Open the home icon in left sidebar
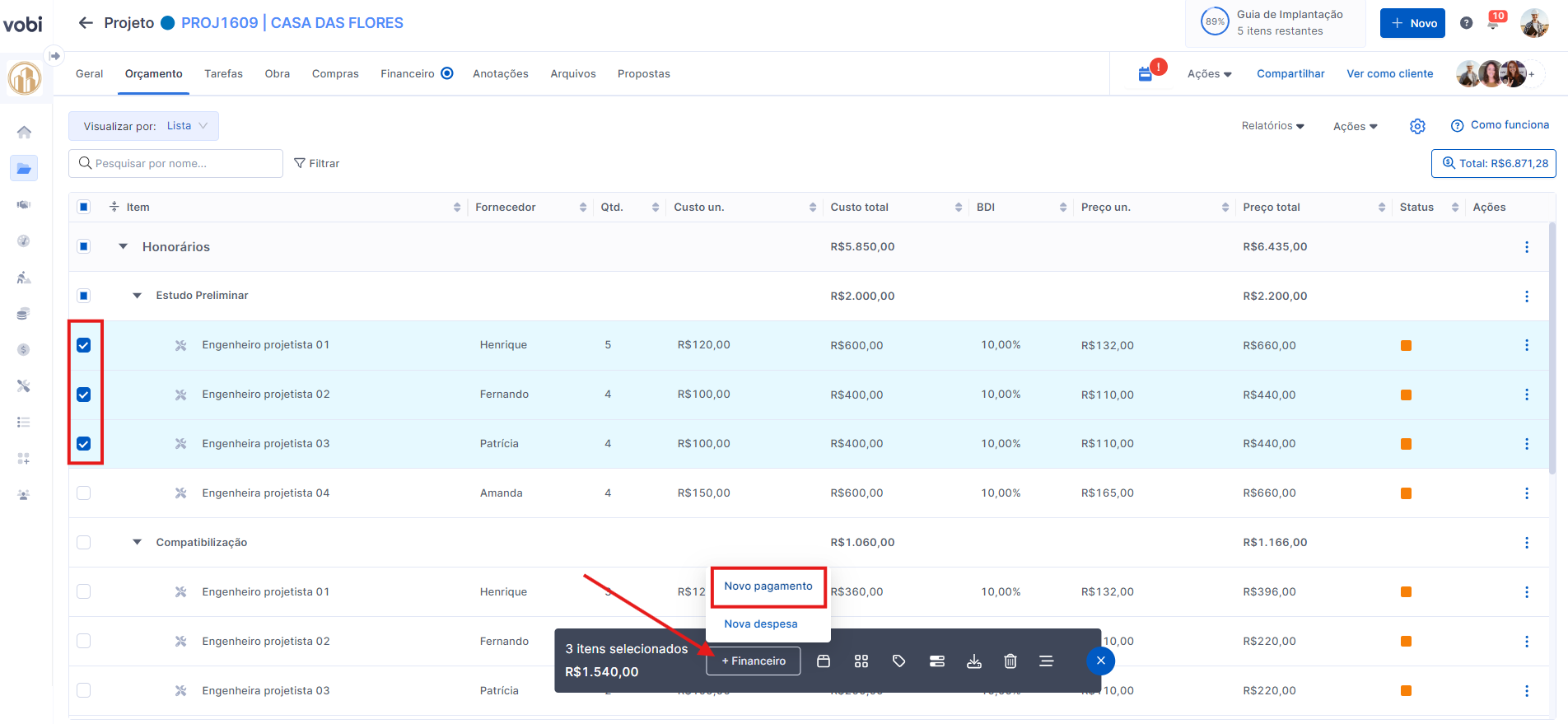 tap(24, 132)
